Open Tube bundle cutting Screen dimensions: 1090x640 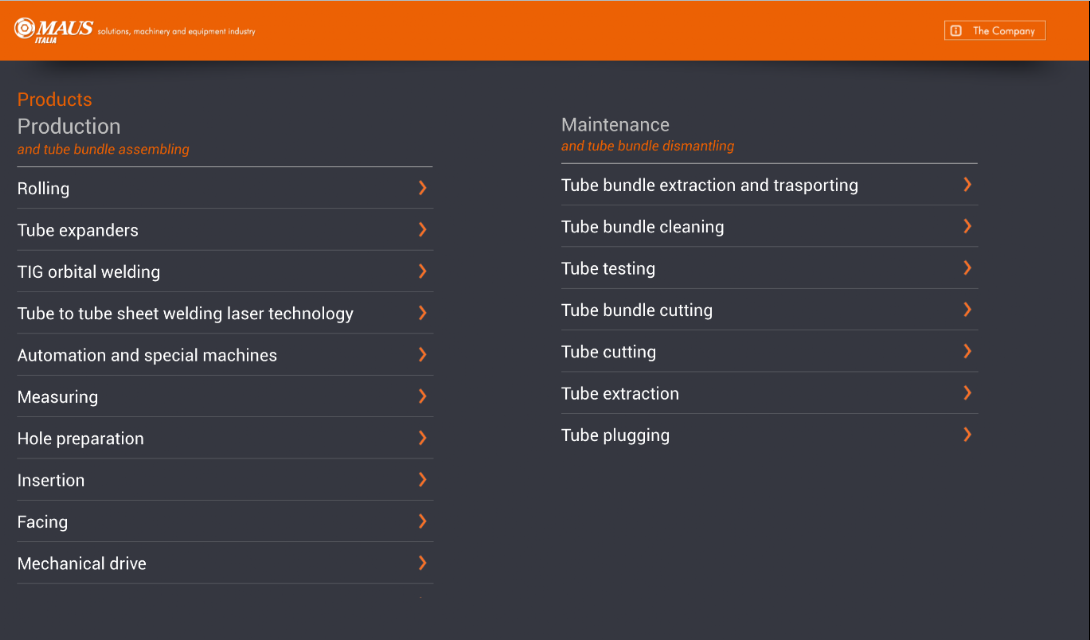(769, 310)
